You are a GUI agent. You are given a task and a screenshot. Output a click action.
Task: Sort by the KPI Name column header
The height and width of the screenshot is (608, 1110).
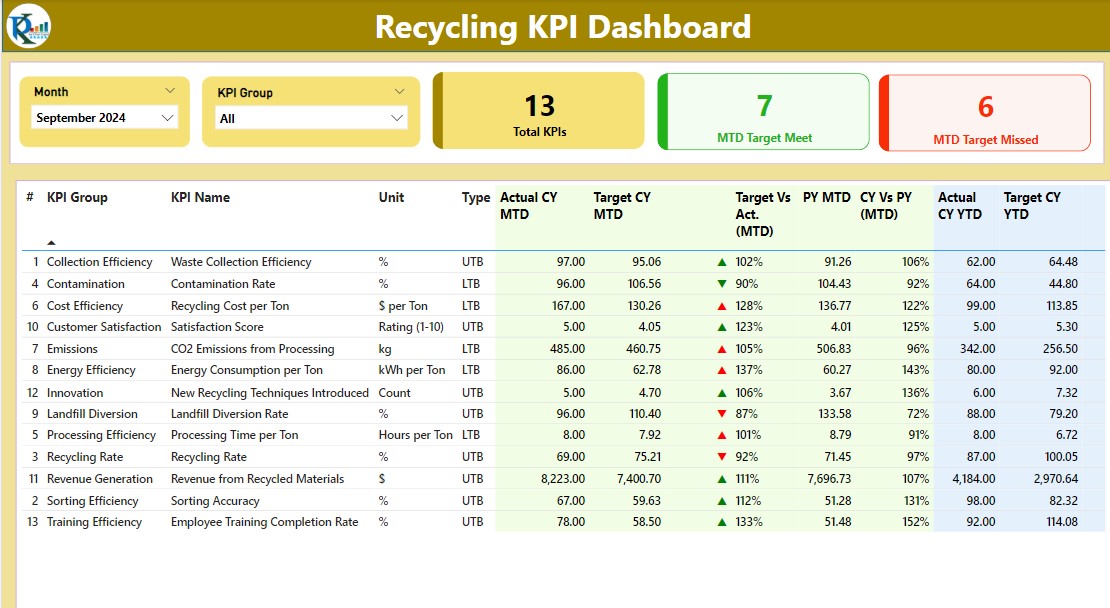200,197
